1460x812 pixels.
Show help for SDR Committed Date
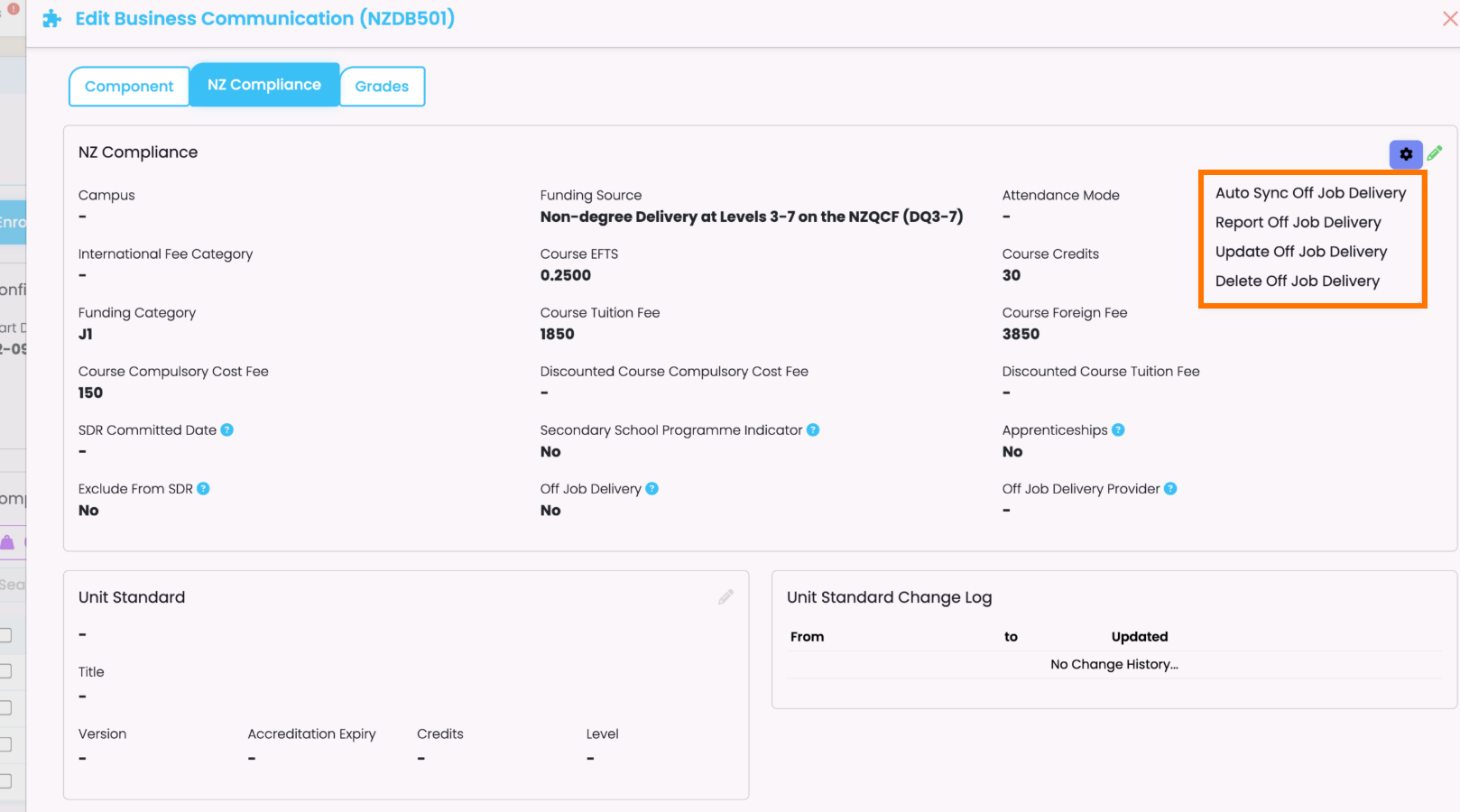click(x=227, y=430)
